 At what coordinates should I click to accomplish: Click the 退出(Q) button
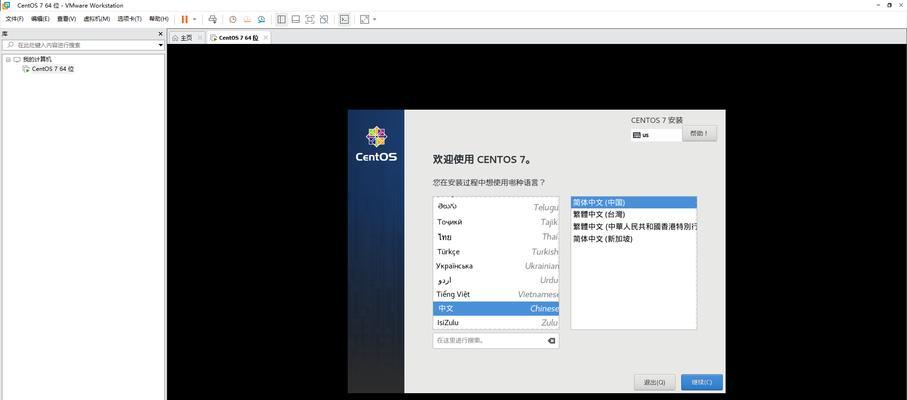[x=655, y=382]
